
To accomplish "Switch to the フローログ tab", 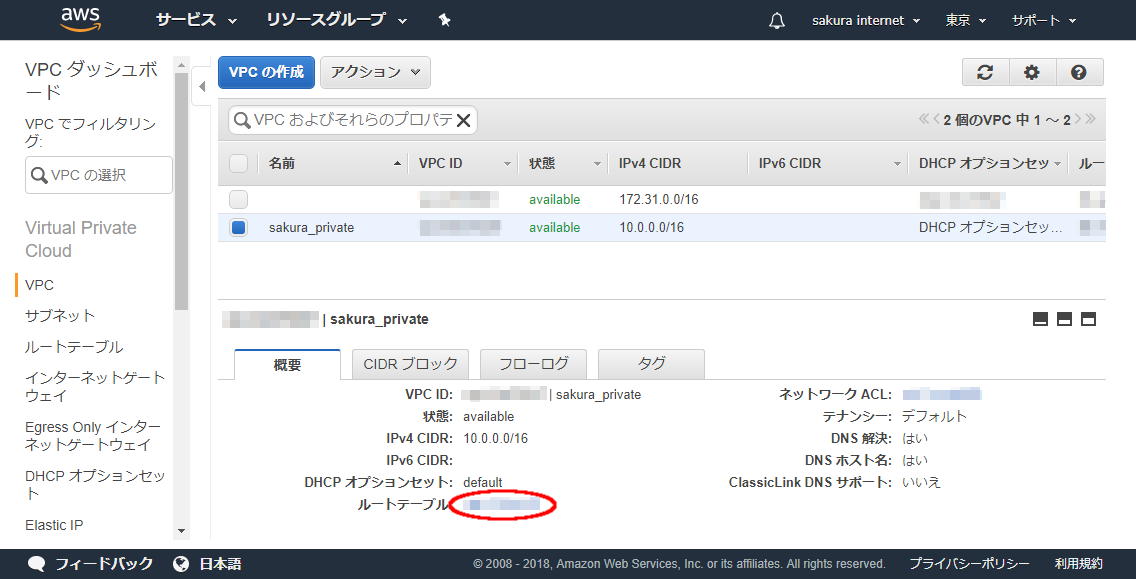I will point(533,364).
